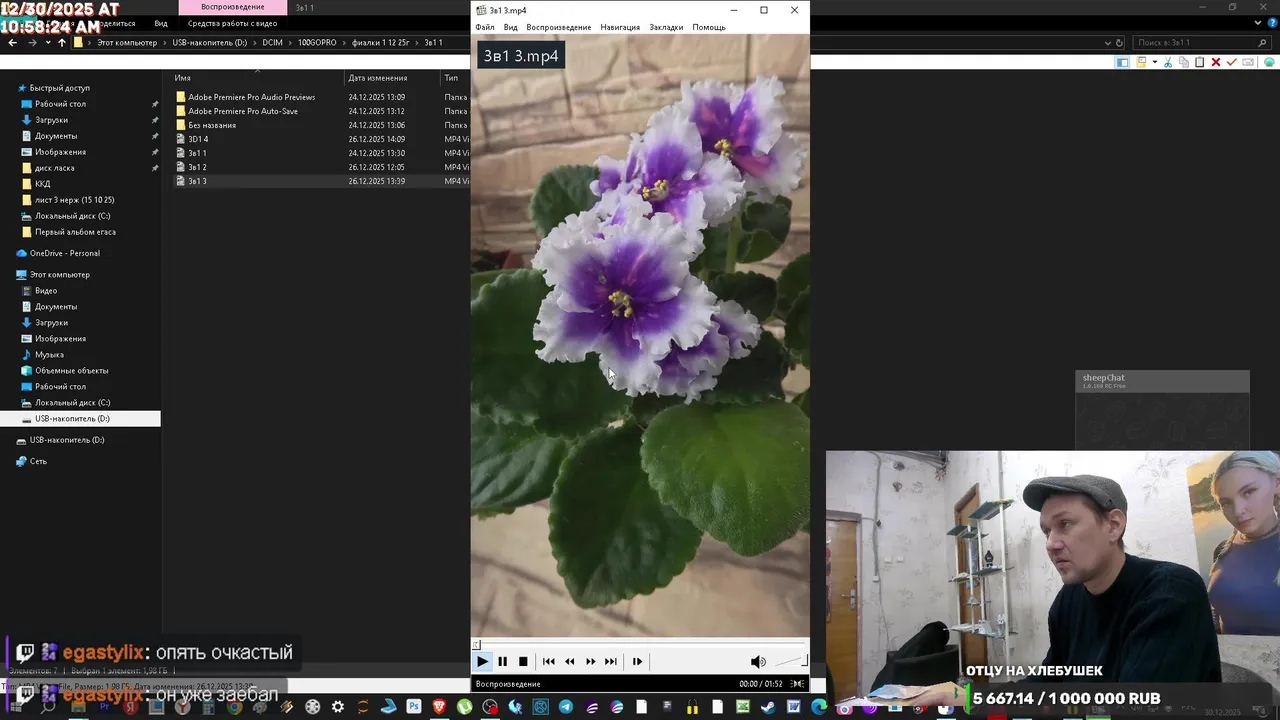
Task: Adjust the player volume slider
Action: pyautogui.click(x=790, y=661)
